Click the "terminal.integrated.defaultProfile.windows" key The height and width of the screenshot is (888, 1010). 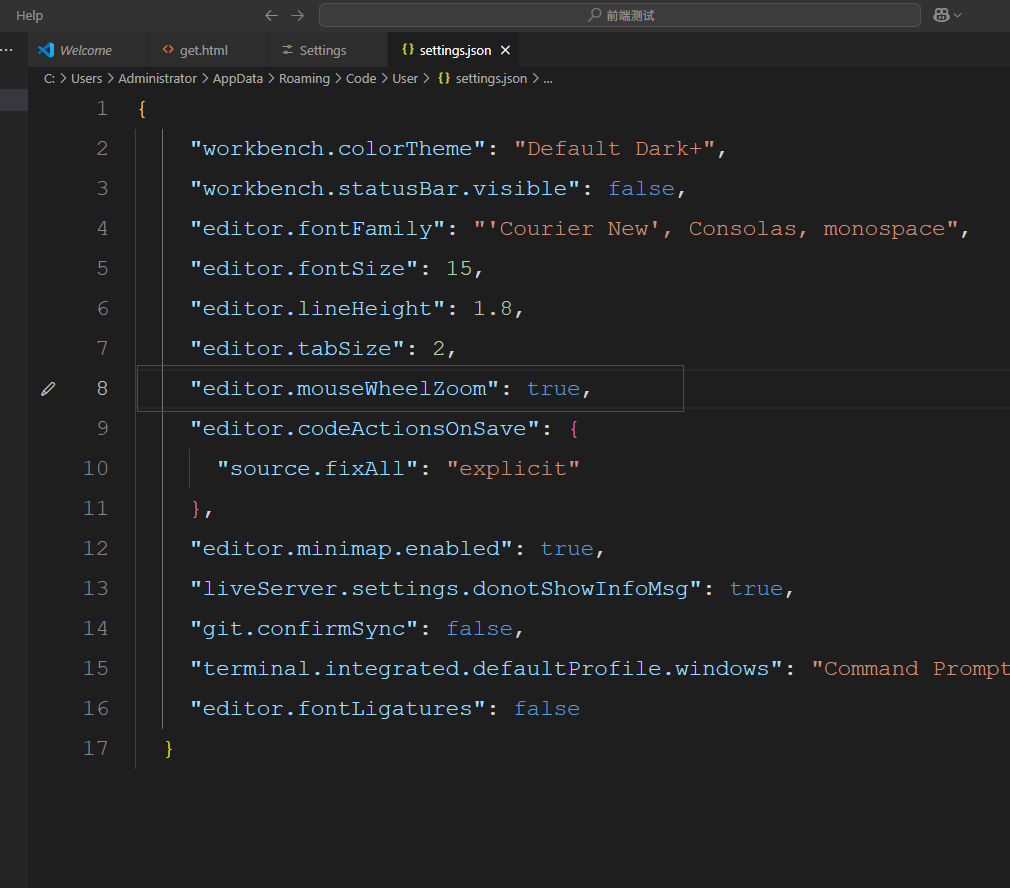[486, 668]
